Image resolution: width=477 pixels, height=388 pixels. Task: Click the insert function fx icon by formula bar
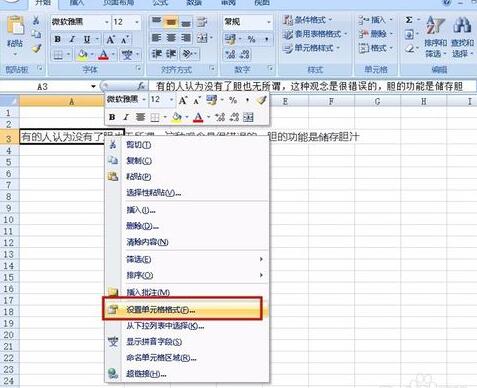[x=141, y=86]
